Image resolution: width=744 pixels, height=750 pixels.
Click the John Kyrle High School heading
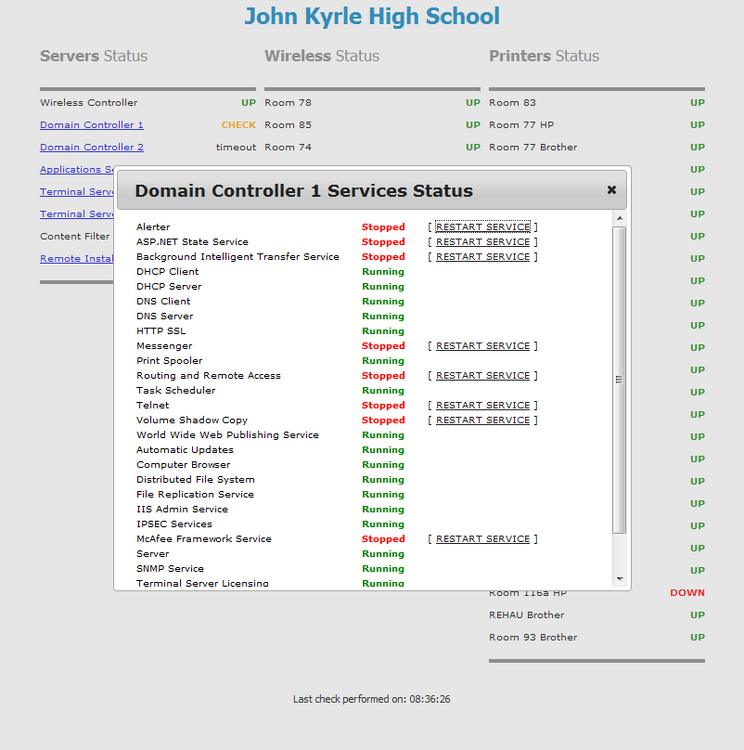click(372, 16)
